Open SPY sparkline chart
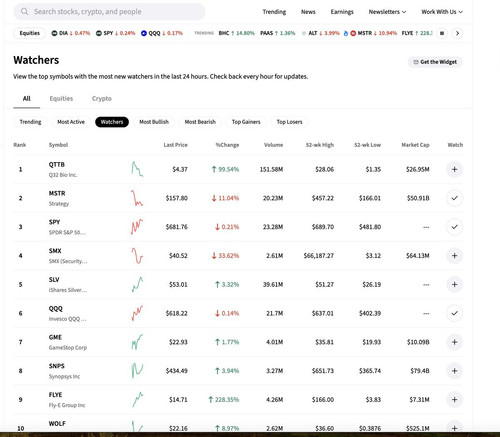Image resolution: width=500 pixels, height=437 pixels. coord(137,227)
